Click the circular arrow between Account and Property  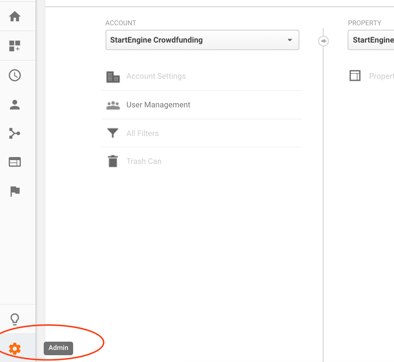(323, 41)
